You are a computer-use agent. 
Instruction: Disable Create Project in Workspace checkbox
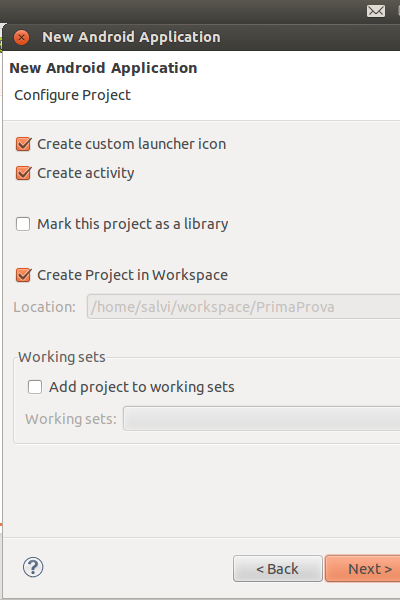23,275
